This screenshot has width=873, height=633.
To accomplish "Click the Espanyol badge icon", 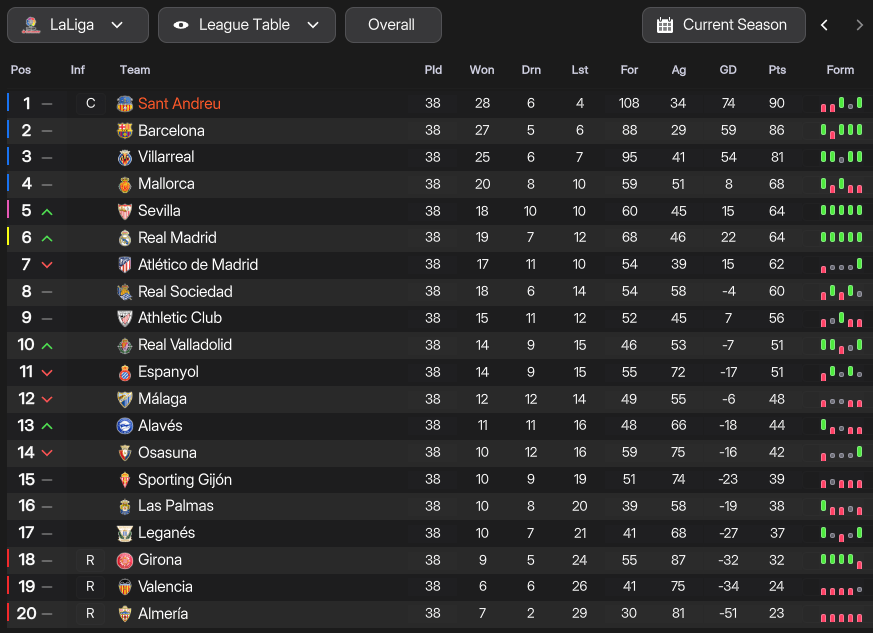I will pos(125,372).
